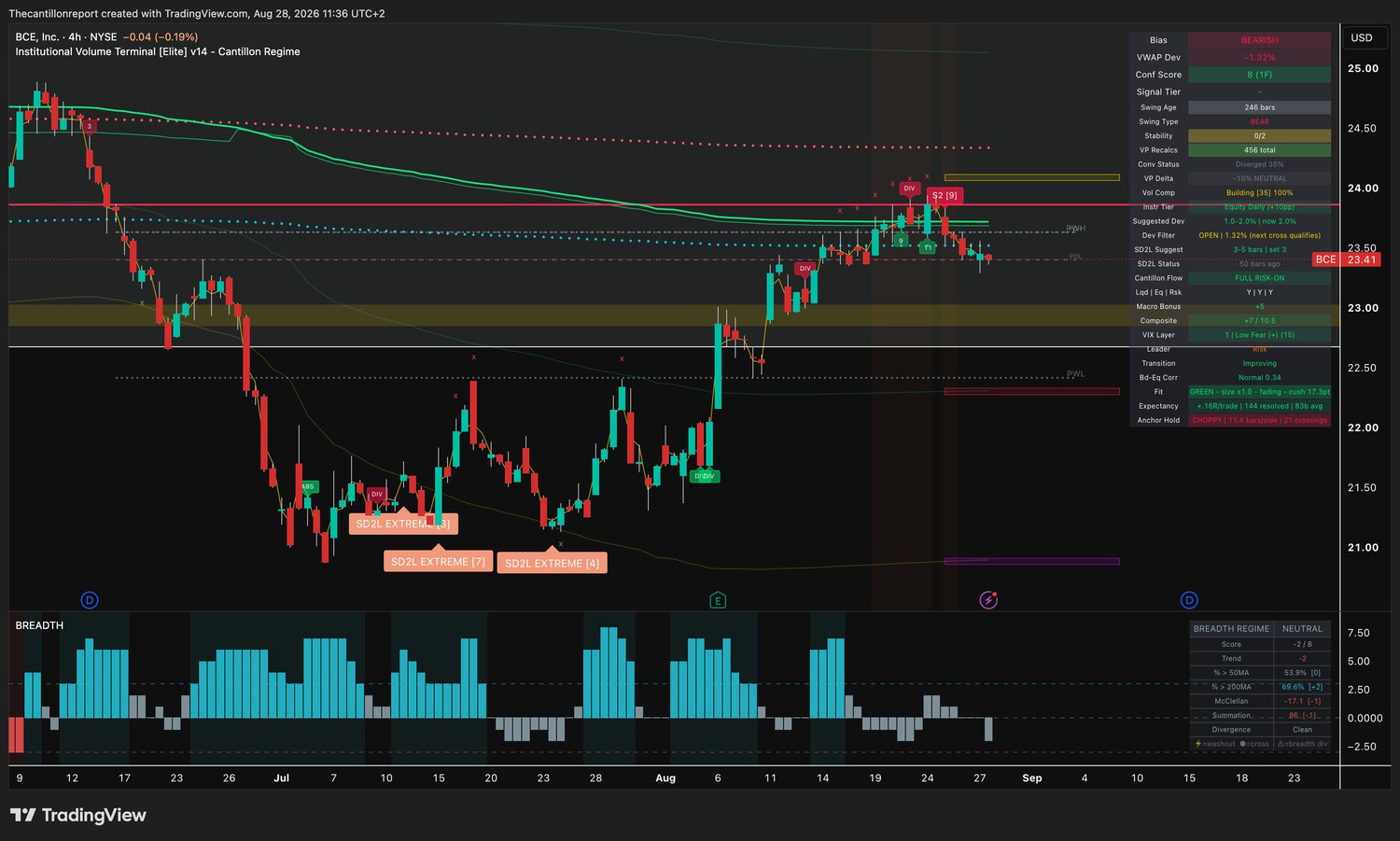Click the 'Building [35] 100%' cell
The height and width of the screenshot is (841, 1400).
tap(1260, 193)
